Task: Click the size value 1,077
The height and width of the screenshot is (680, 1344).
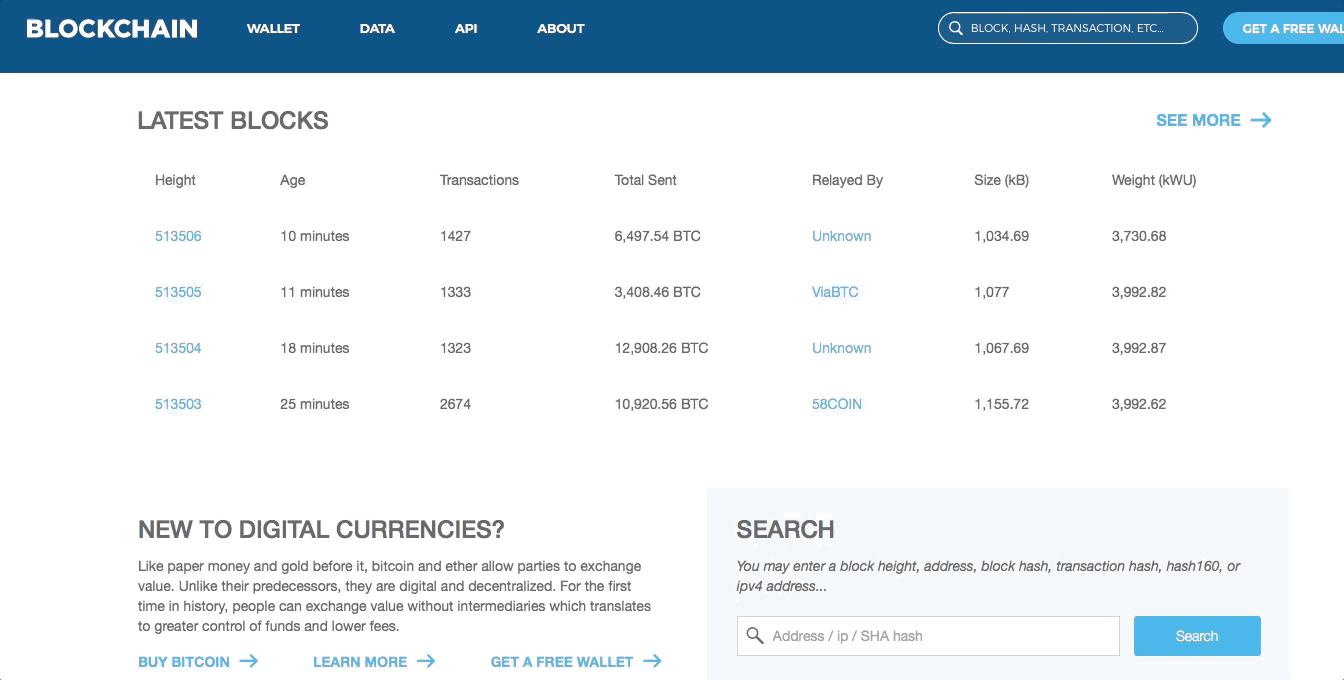Action: (992, 292)
